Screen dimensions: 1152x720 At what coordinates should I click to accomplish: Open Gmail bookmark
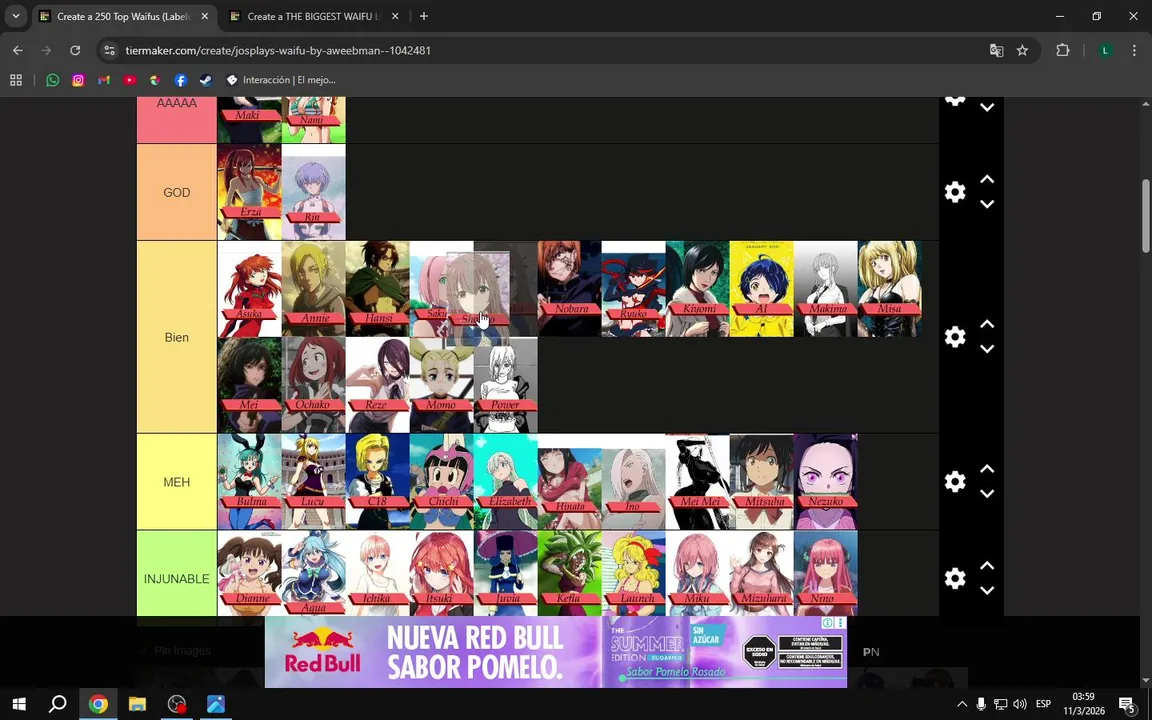pos(104,80)
